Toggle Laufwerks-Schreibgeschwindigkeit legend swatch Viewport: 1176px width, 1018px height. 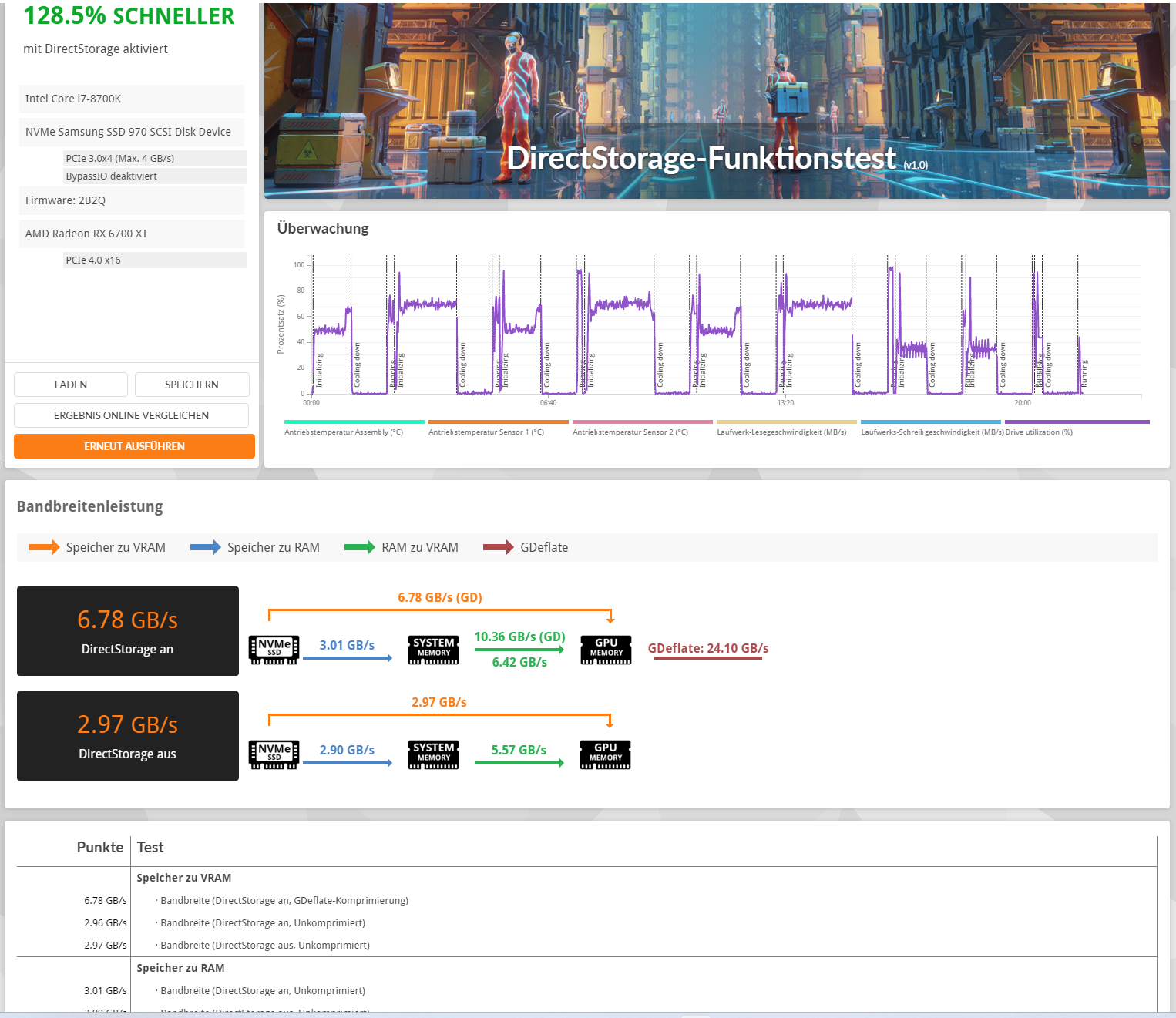[931, 422]
